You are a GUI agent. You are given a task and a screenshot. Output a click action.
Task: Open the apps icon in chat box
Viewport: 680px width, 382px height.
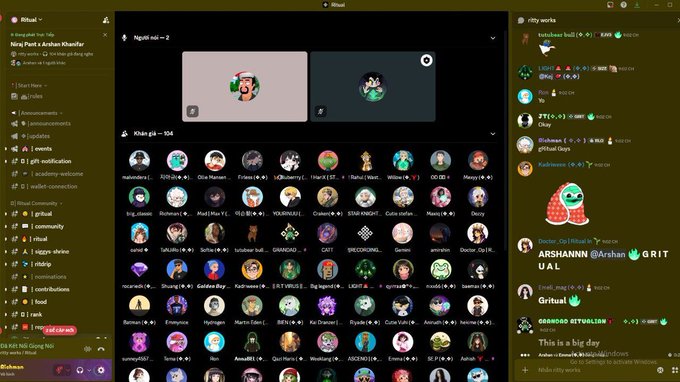coord(675,370)
